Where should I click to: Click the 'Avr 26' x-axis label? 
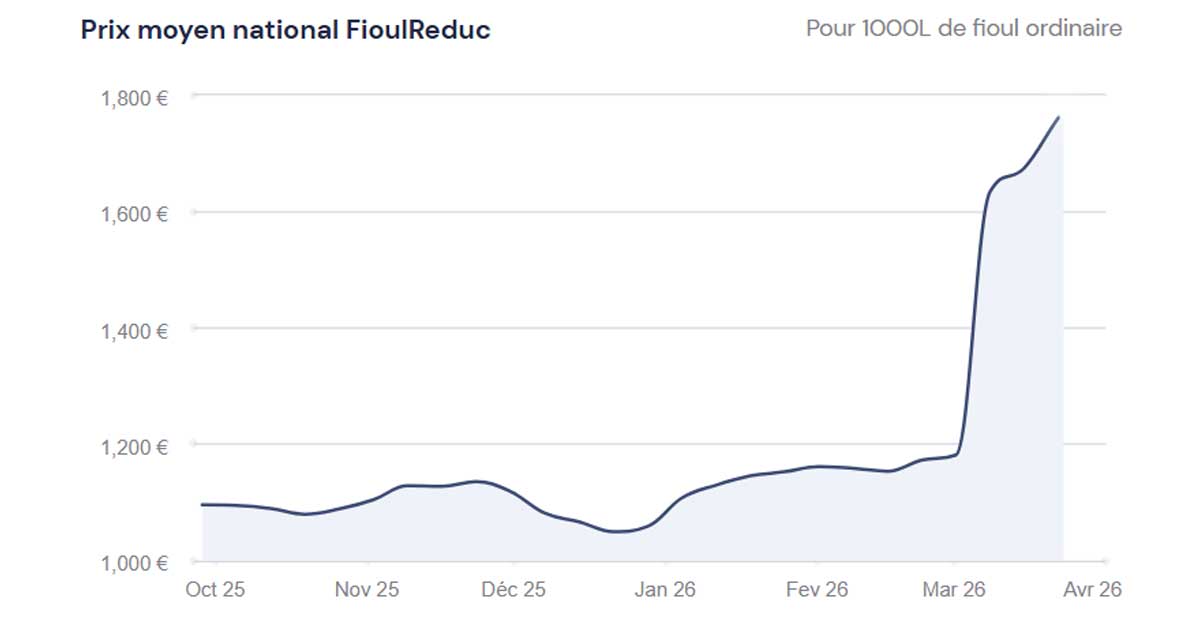[1091, 590]
